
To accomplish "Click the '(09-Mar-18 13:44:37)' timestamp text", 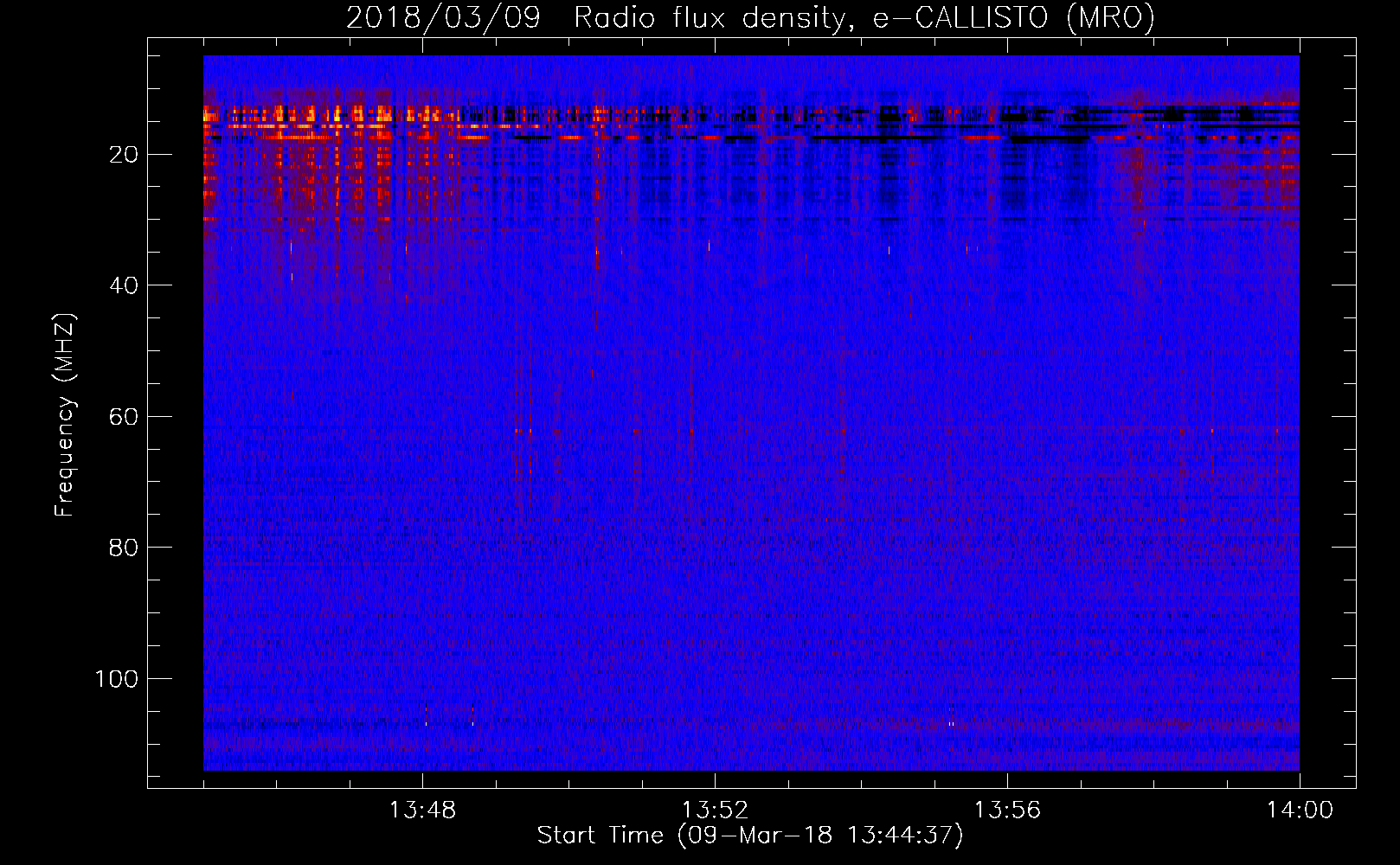I will pos(821,836).
